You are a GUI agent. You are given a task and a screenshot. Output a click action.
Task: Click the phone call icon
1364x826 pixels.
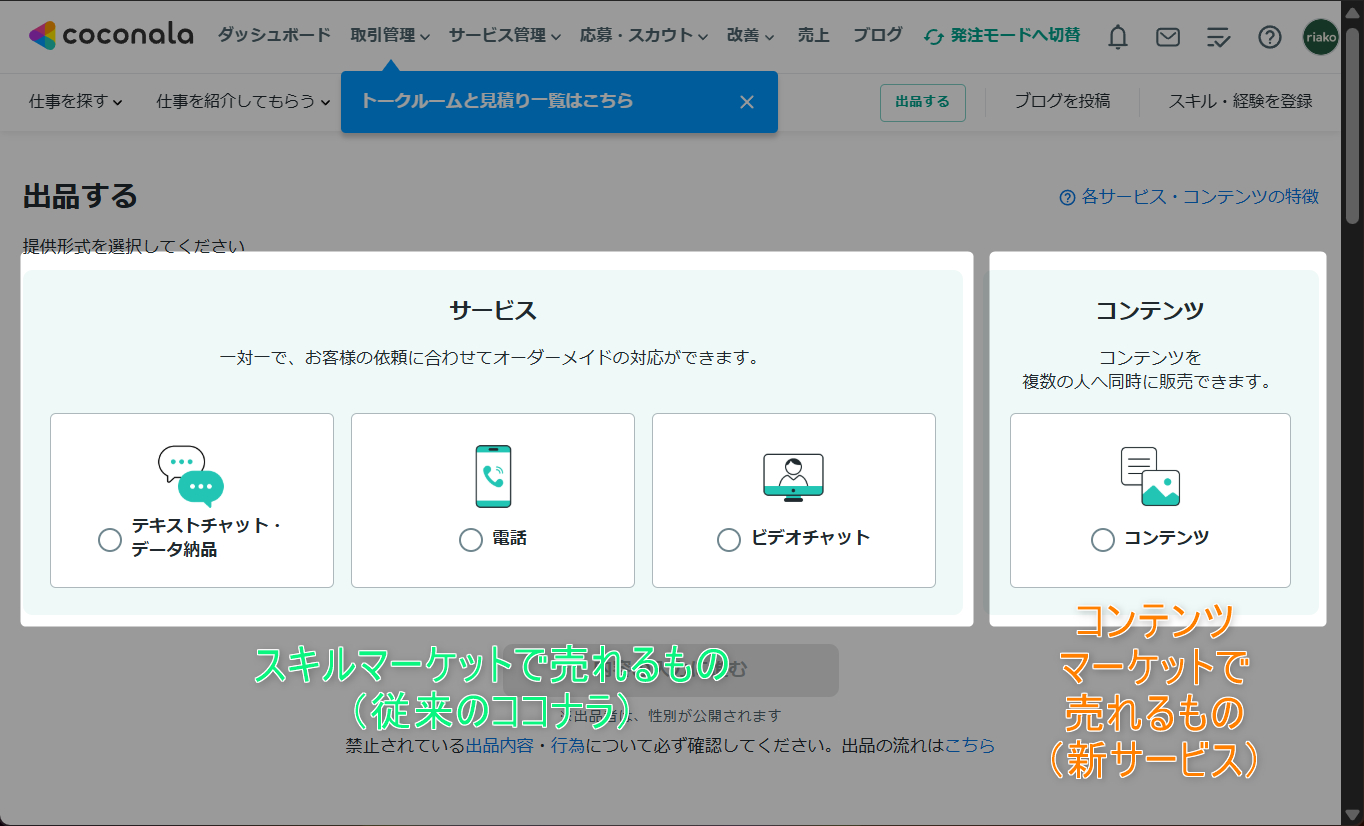[493, 476]
